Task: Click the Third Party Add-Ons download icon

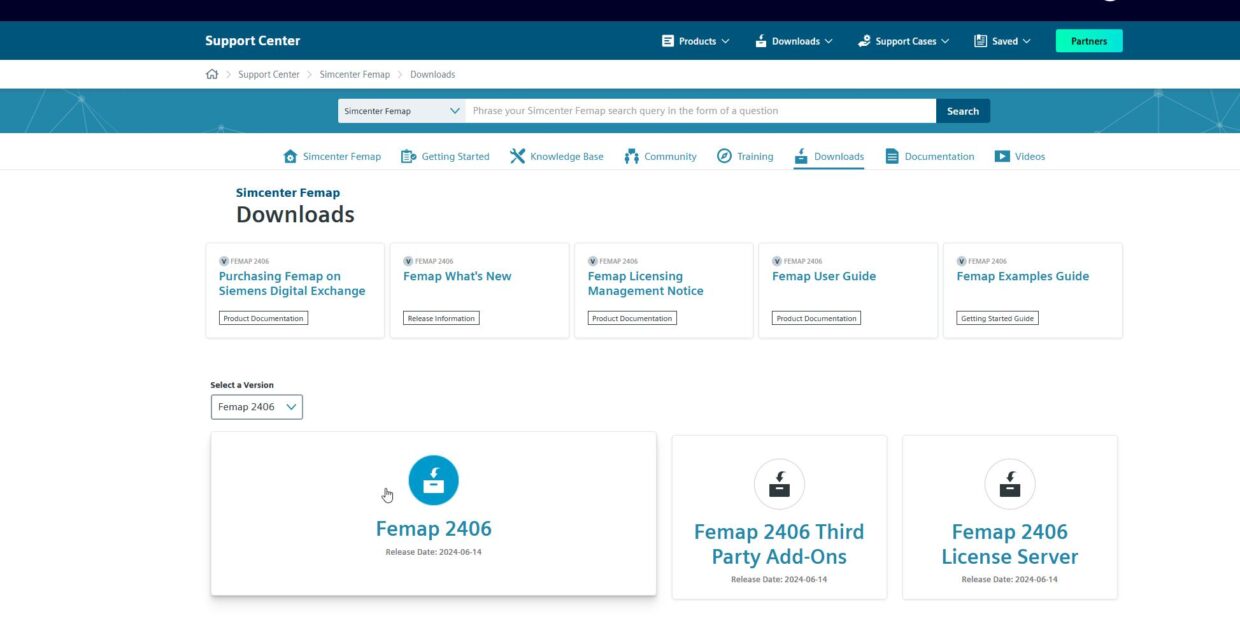Action: pos(779,484)
